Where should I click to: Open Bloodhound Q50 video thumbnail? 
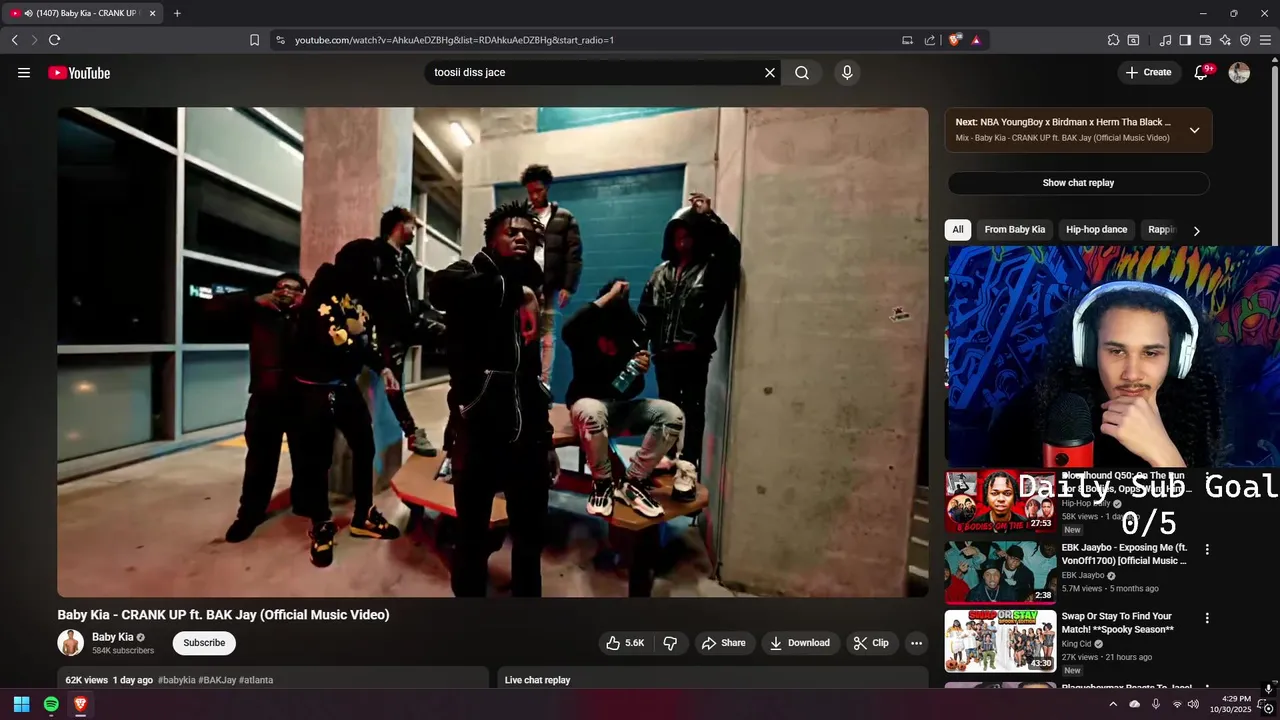point(1000,502)
